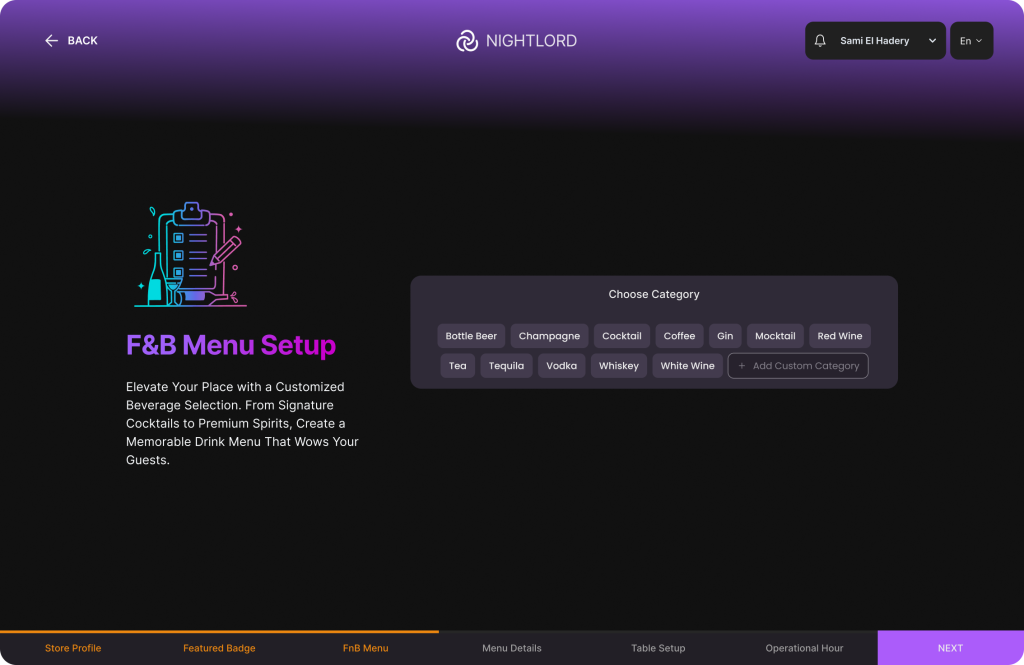This screenshot has width=1024, height=665.
Task: Click the back arrow icon
Action: pyautogui.click(x=52, y=41)
